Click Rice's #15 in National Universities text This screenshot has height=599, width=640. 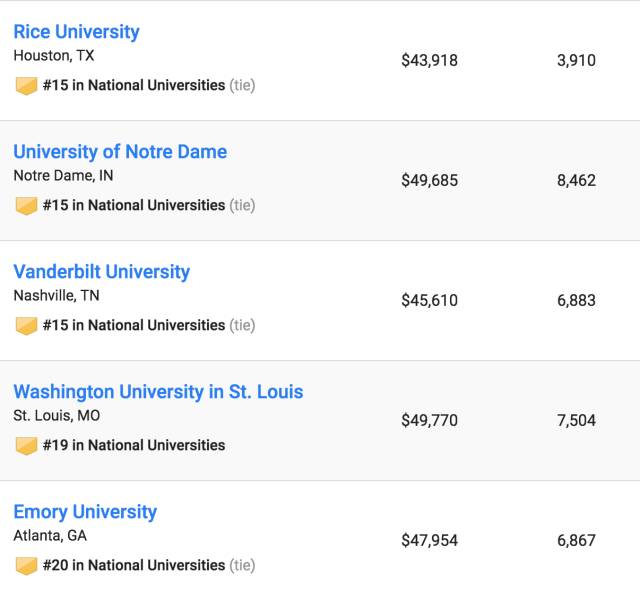pos(134,86)
